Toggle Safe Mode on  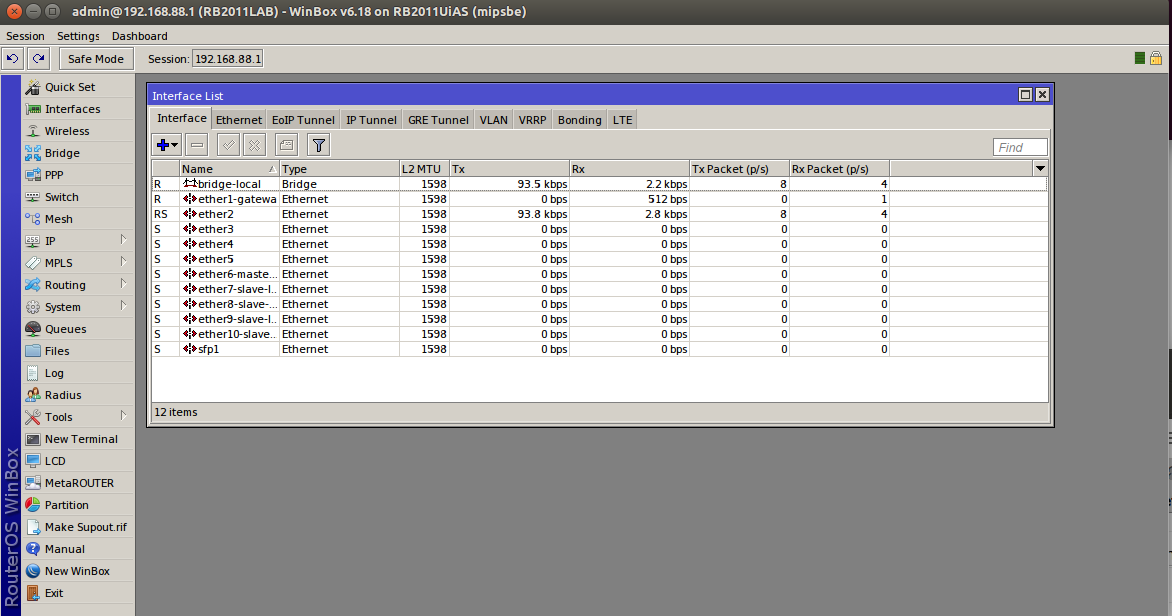pyautogui.click(x=96, y=59)
